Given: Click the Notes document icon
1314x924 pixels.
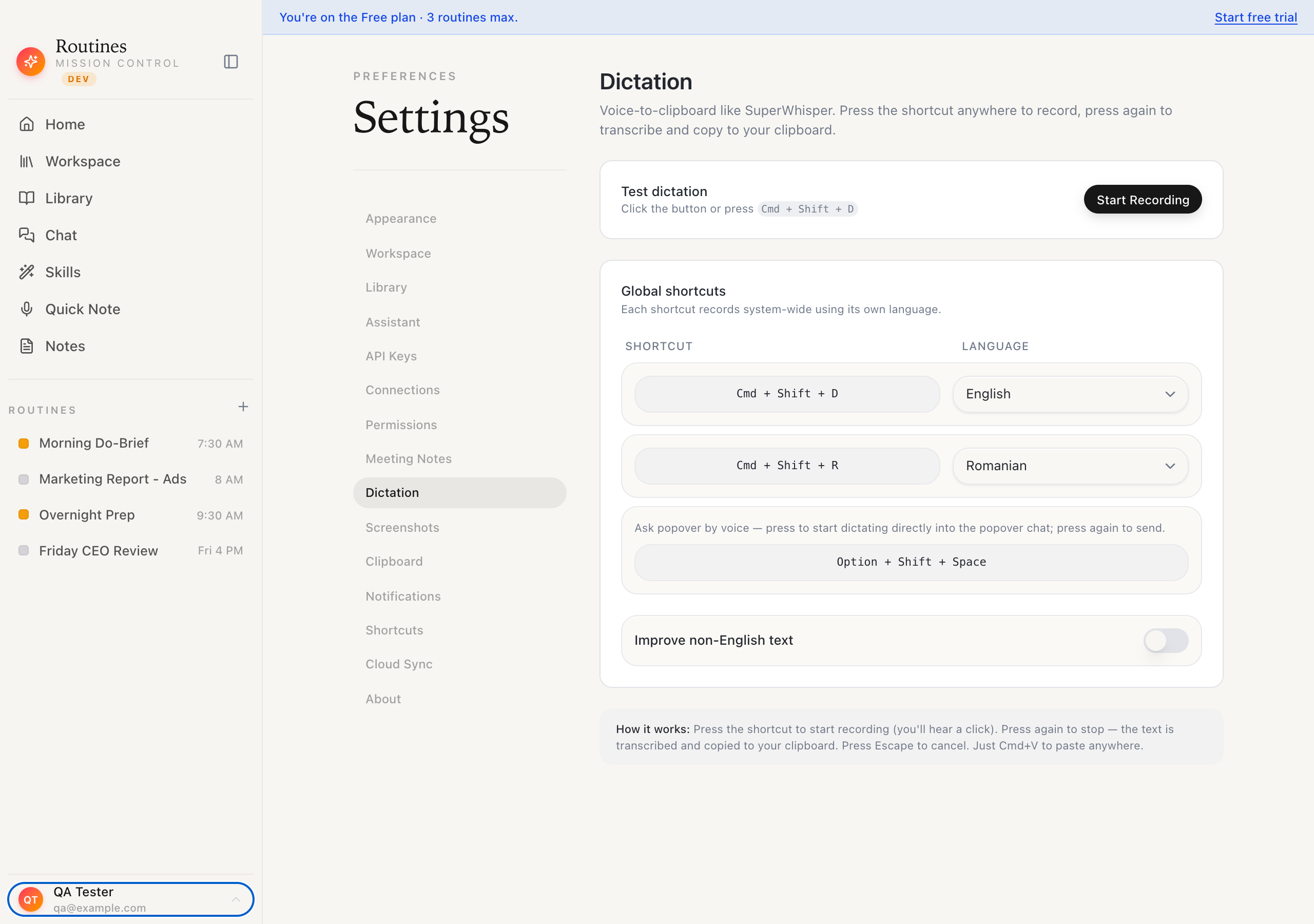Looking at the screenshot, I should tap(26, 346).
